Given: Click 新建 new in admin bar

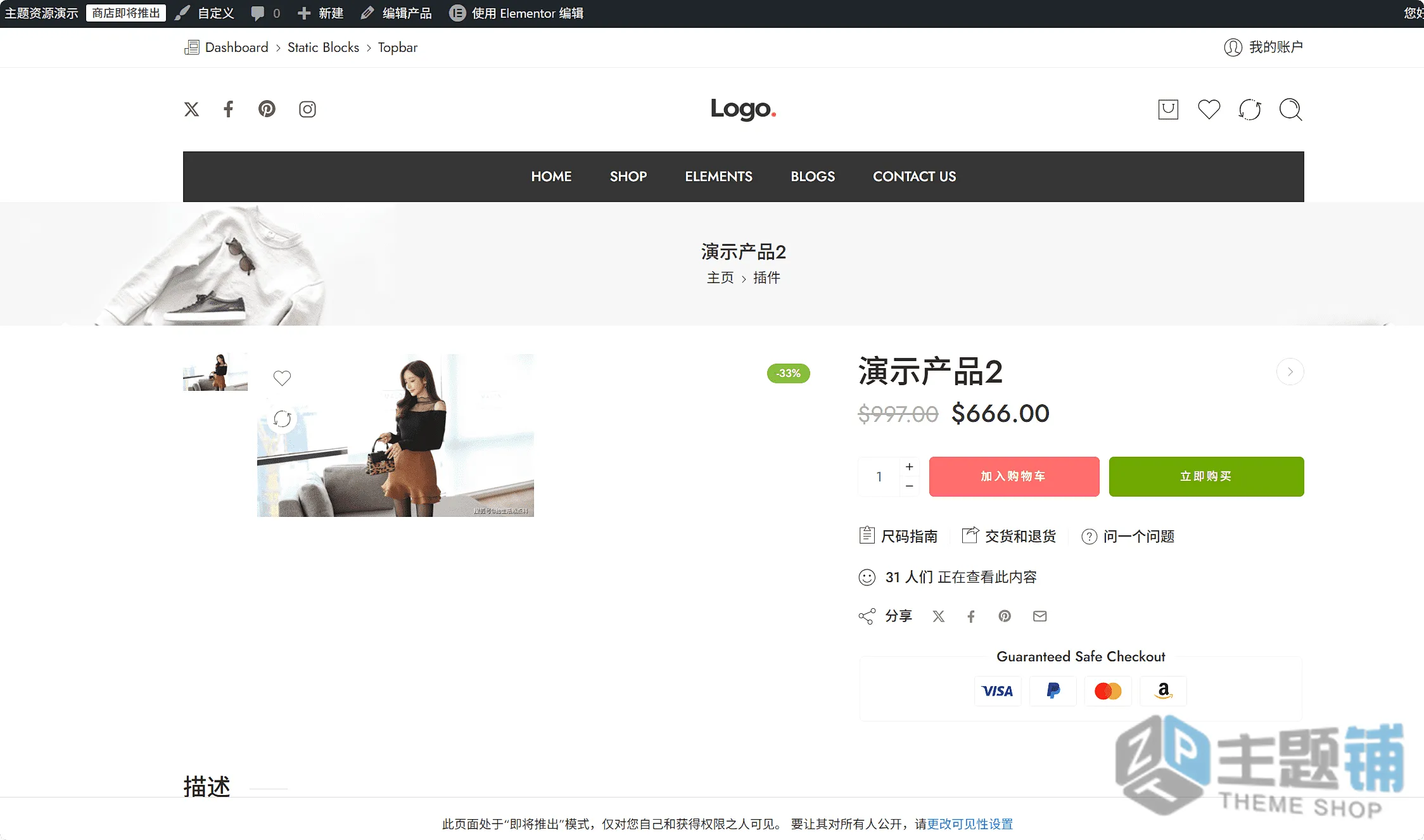Looking at the screenshot, I should [x=321, y=13].
